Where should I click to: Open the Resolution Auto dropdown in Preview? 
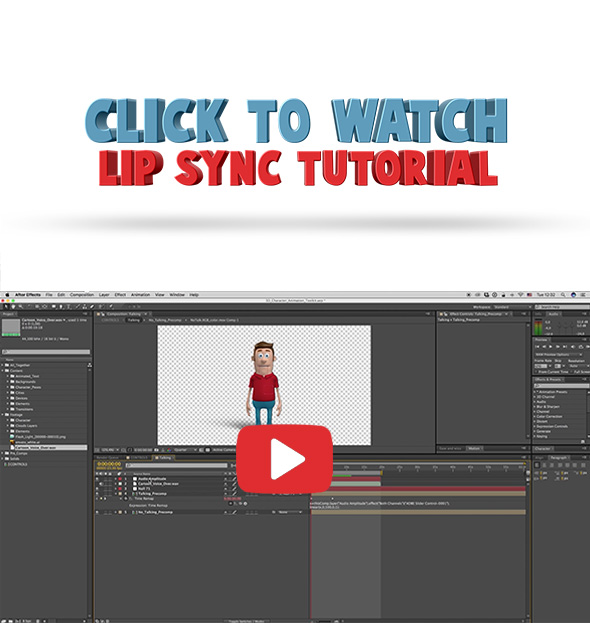[x=579, y=366]
